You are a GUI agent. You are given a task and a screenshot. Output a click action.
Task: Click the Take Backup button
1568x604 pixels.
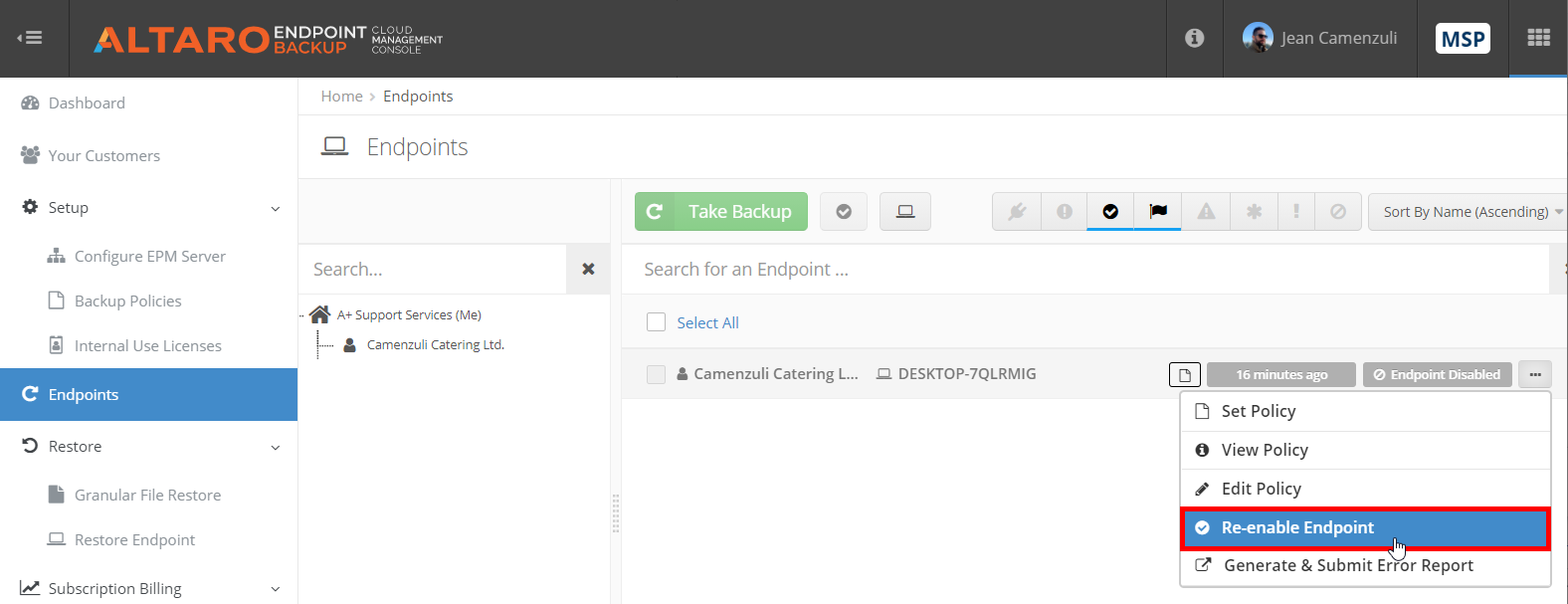click(721, 211)
